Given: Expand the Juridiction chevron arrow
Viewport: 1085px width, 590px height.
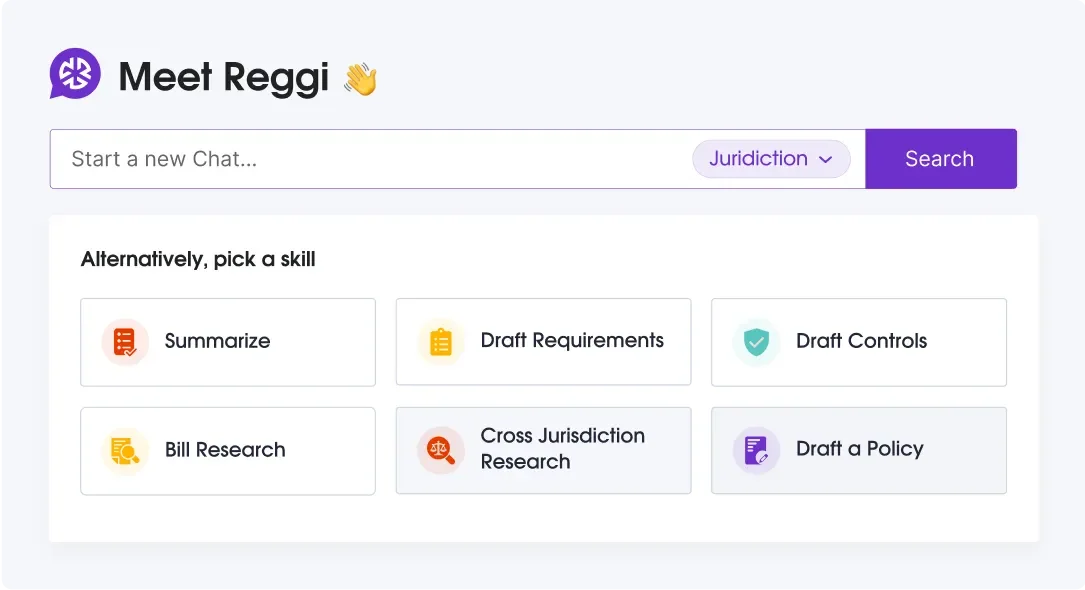Looking at the screenshot, I should 826,160.
